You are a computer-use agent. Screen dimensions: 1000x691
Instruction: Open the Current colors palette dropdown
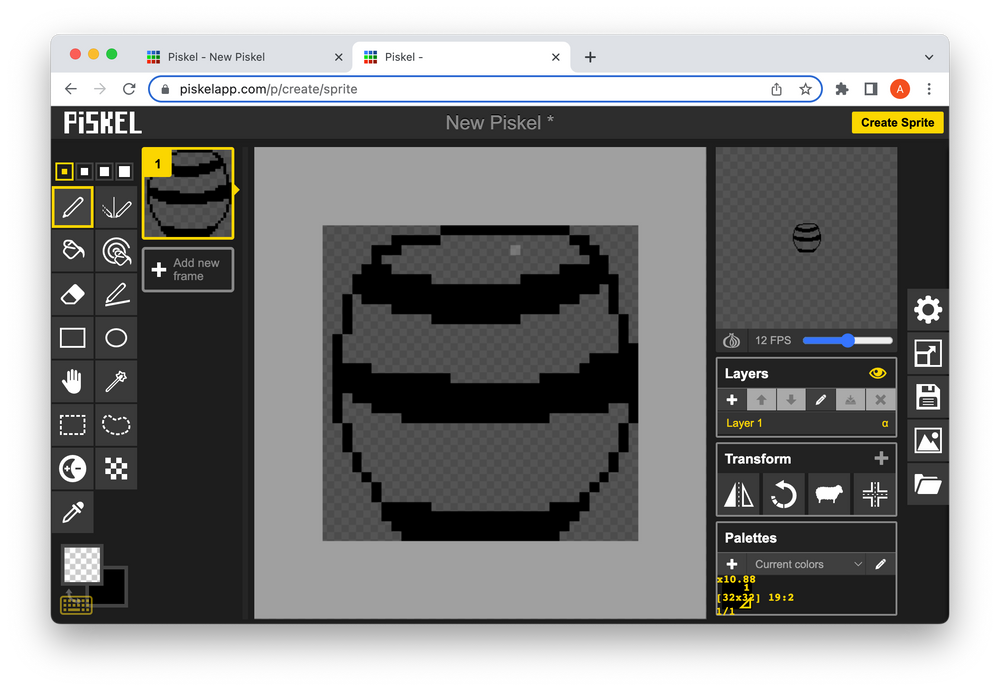pyautogui.click(x=804, y=563)
